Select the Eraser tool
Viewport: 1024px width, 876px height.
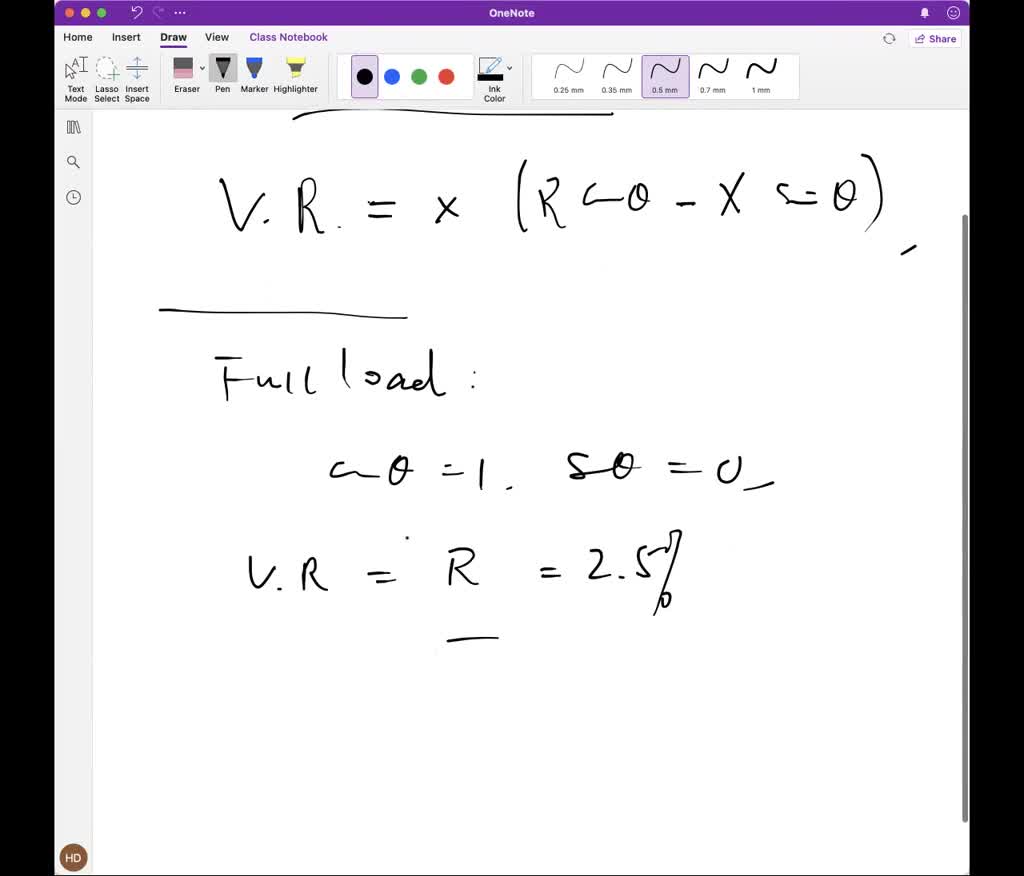[x=186, y=75]
